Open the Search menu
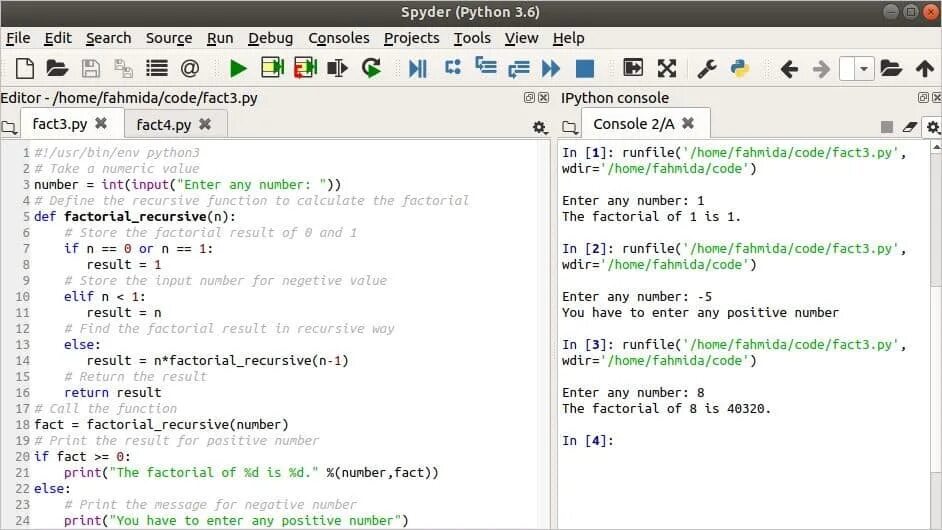This screenshot has width=942, height=530. coord(108,38)
